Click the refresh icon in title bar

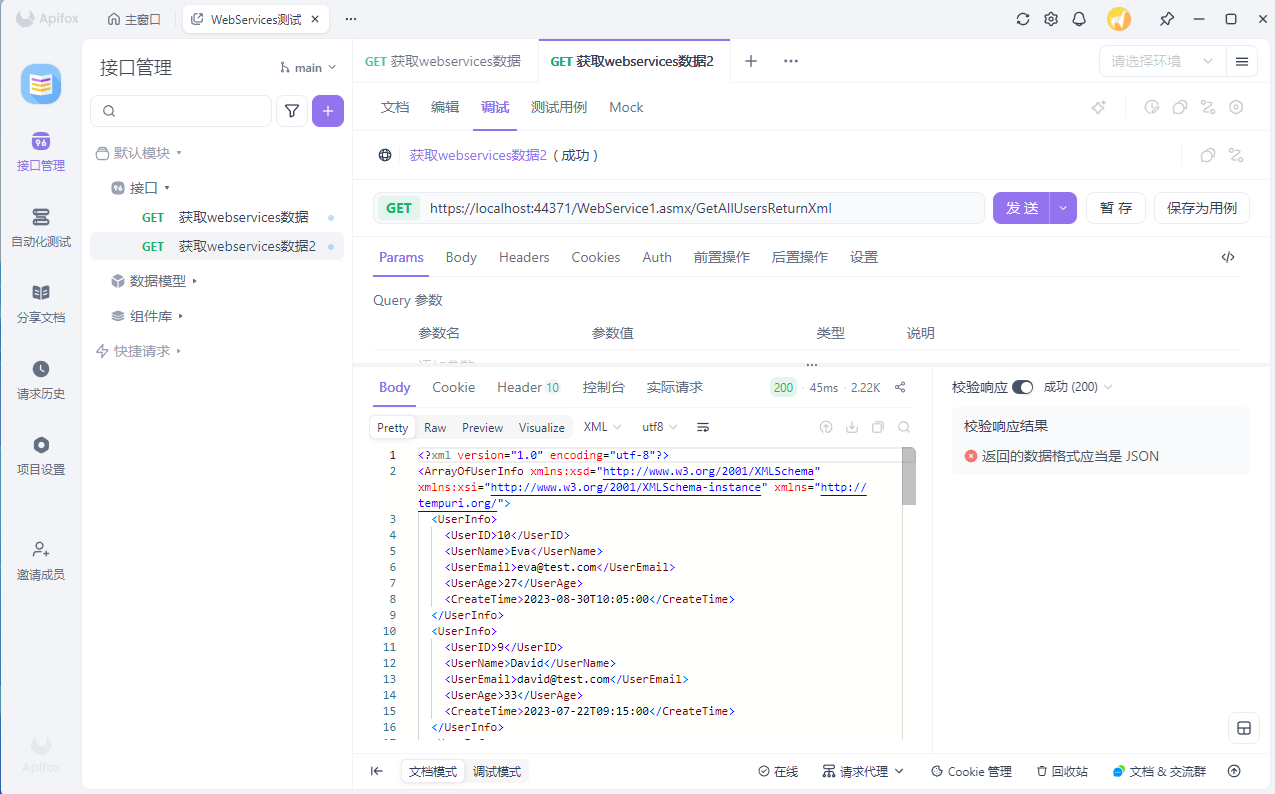(1022, 19)
